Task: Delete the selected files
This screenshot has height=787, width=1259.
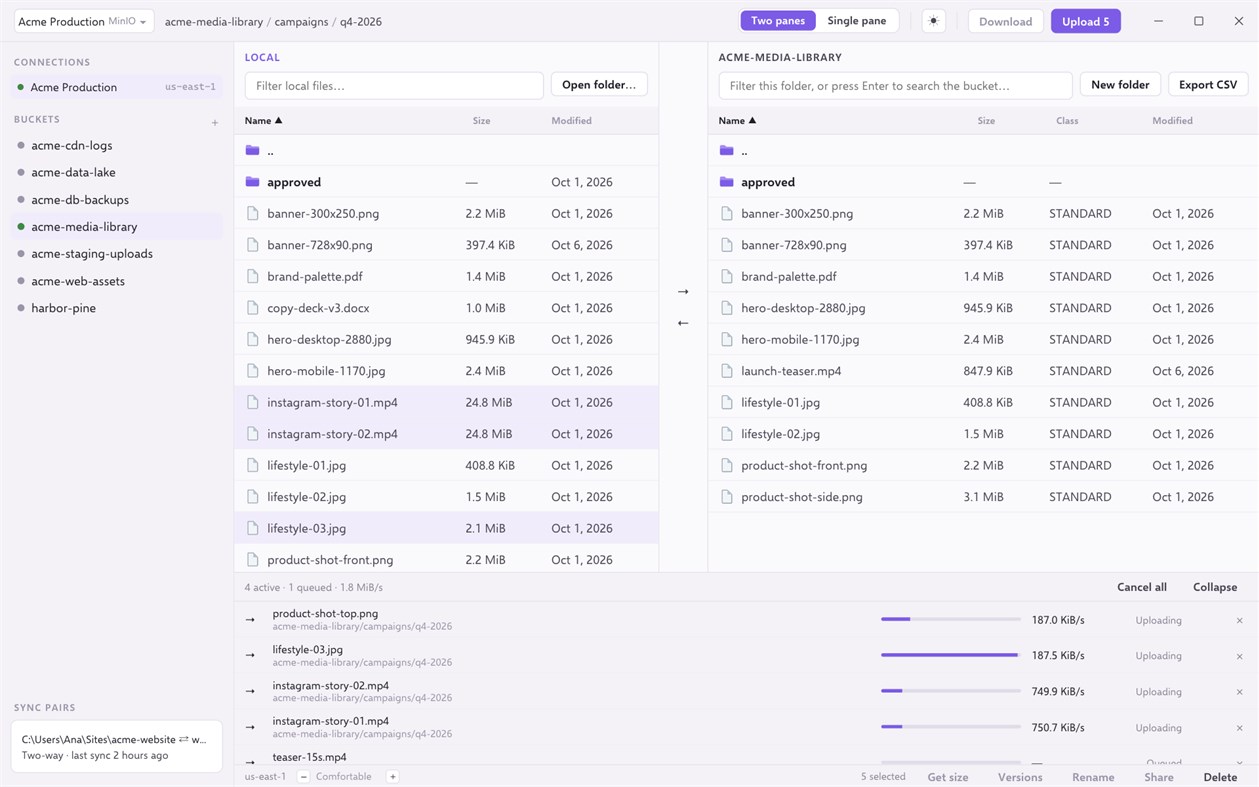Action: pos(1220,777)
